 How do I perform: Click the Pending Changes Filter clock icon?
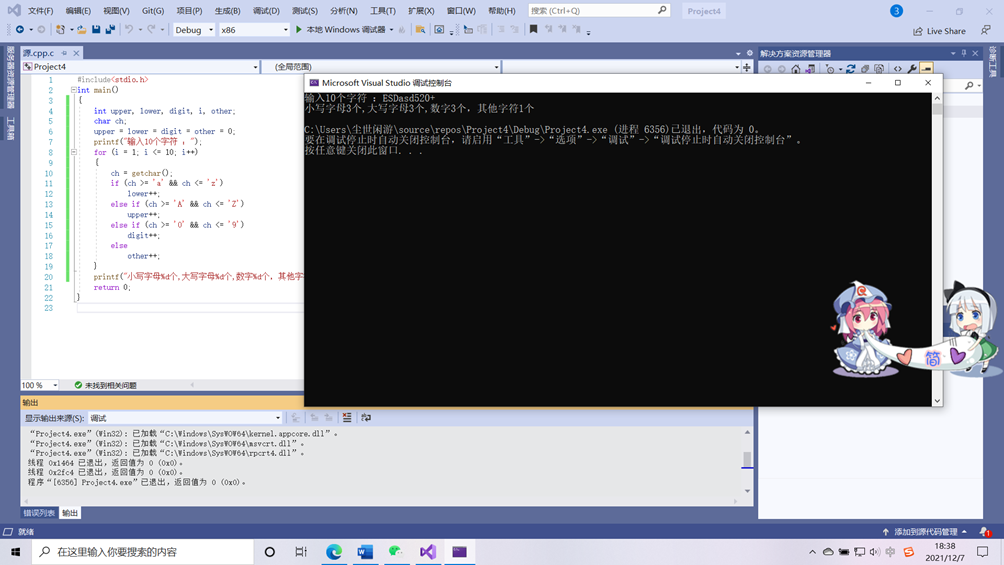[x=830, y=69]
